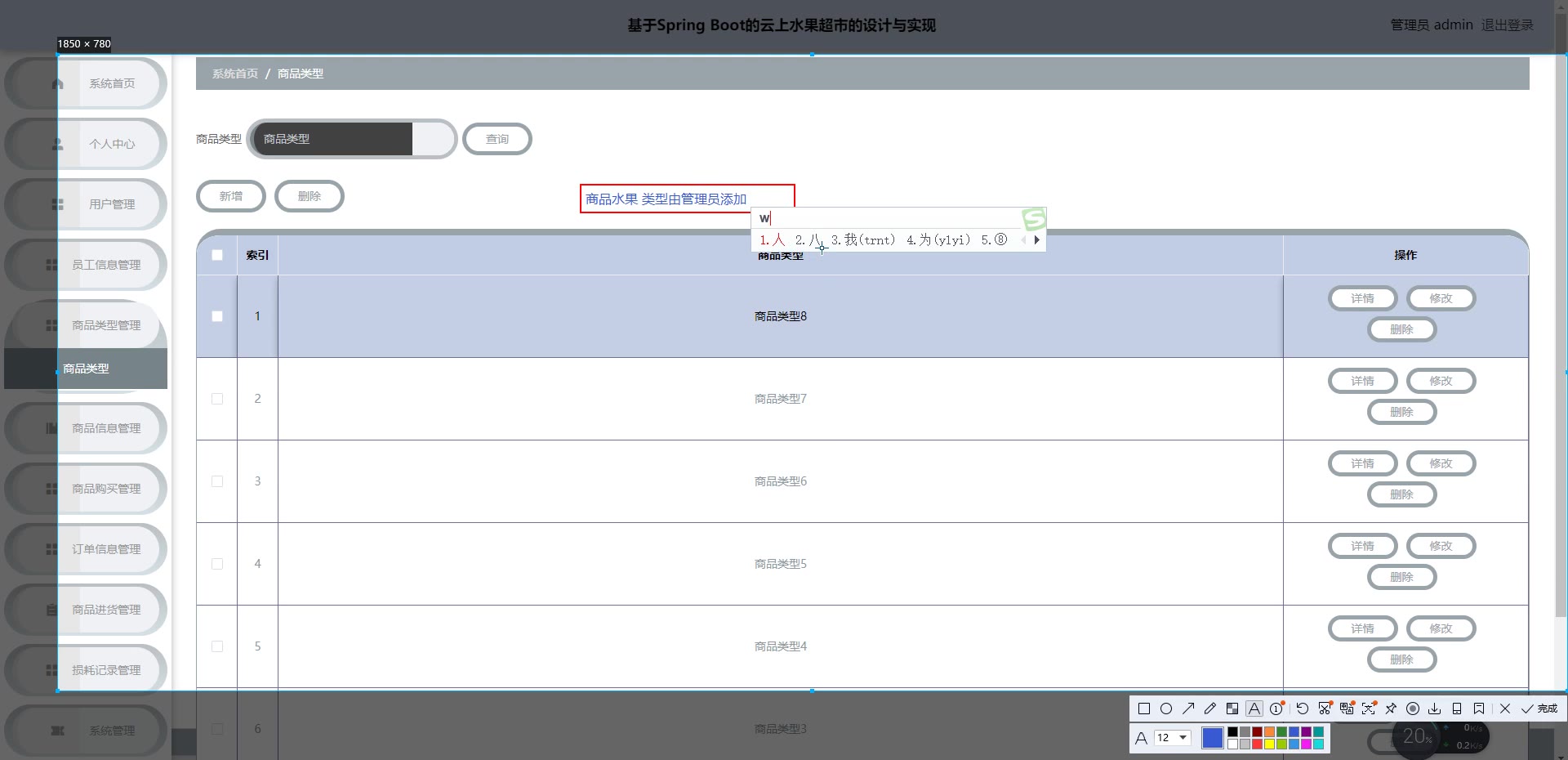Click the home icon beside 系统首页
The image size is (1568, 760).
pos(57,83)
